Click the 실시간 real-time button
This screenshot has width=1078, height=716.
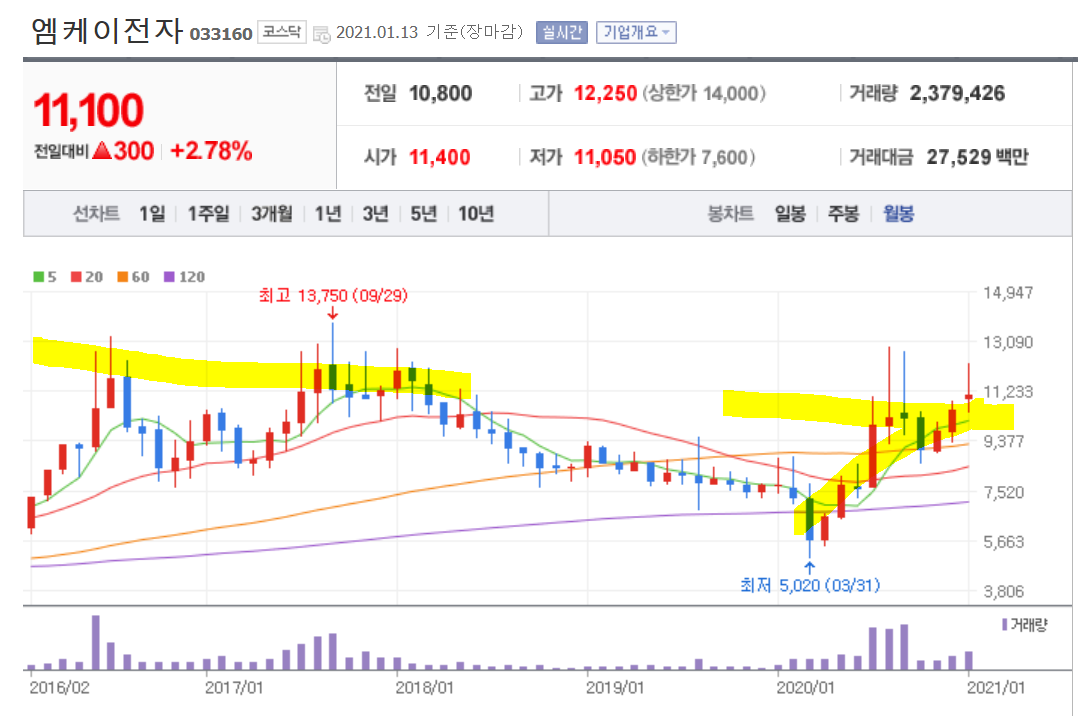pos(562,32)
